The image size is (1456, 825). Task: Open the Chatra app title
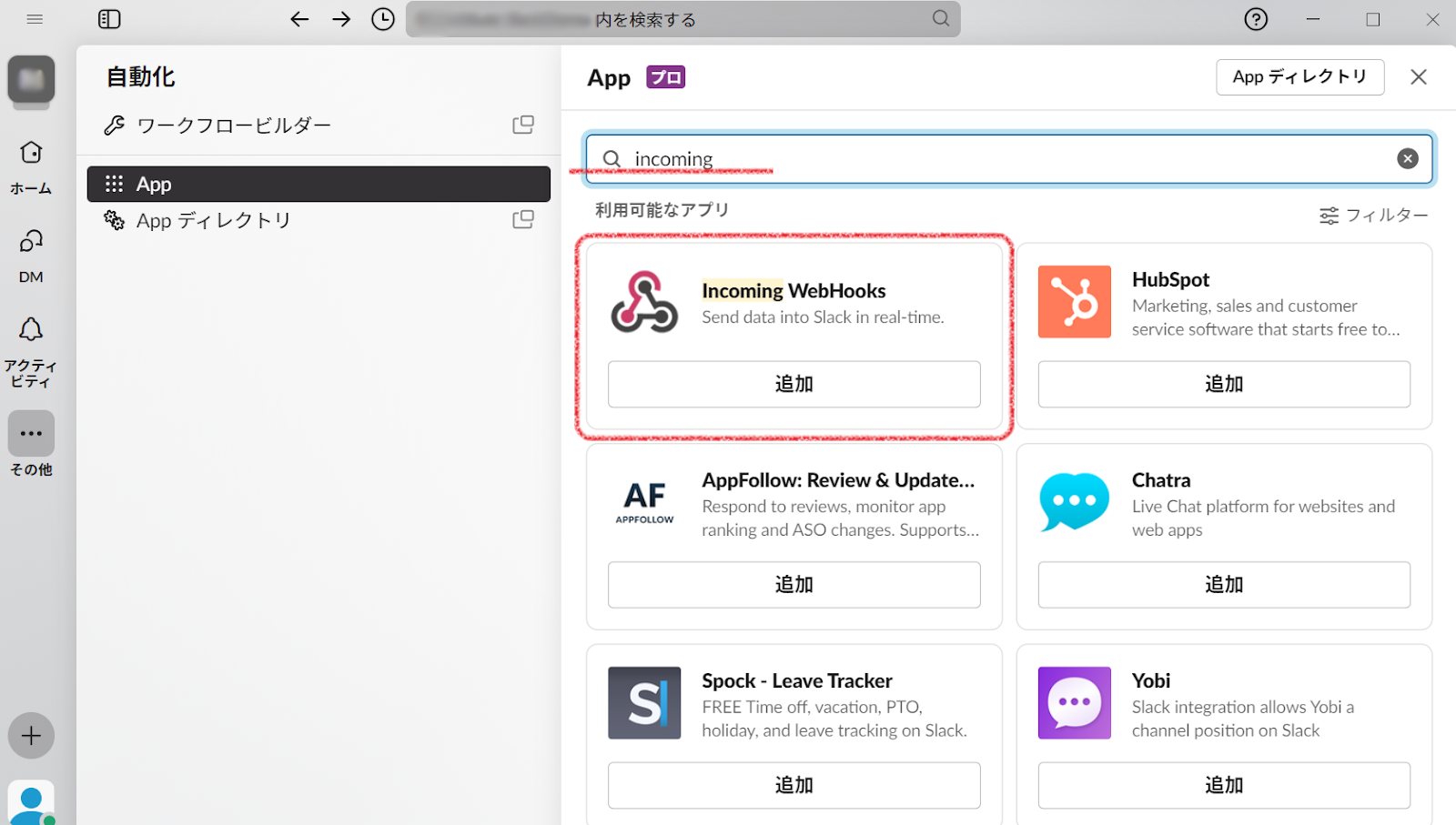click(x=1161, y=480)
